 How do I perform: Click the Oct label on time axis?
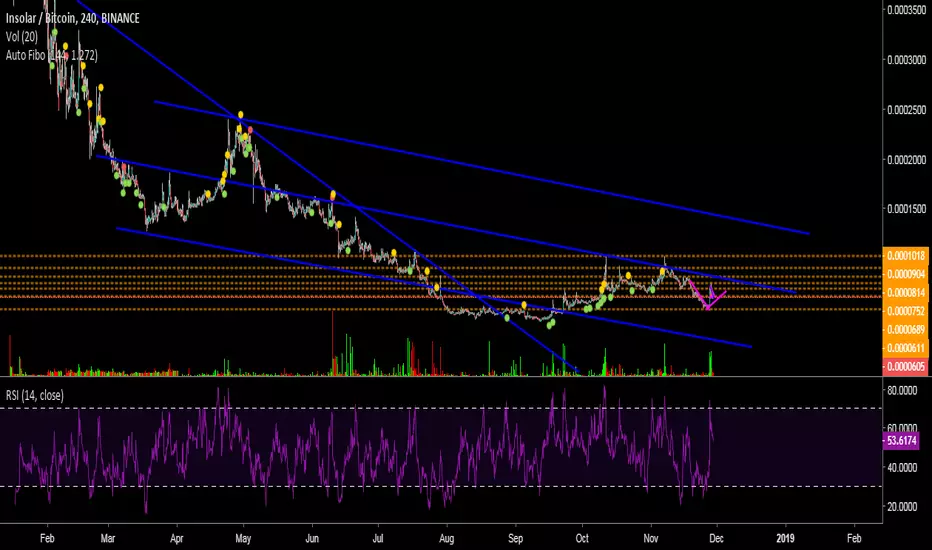coord(582,538)
